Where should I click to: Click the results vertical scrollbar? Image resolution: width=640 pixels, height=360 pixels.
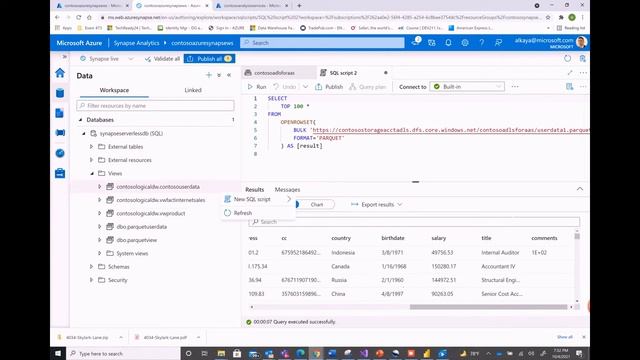tap(577, 236)
